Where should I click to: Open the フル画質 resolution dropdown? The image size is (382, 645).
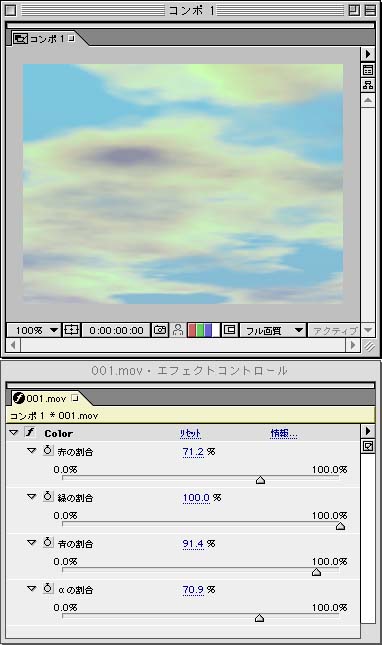pyautogui.click(x=273, y=330)
